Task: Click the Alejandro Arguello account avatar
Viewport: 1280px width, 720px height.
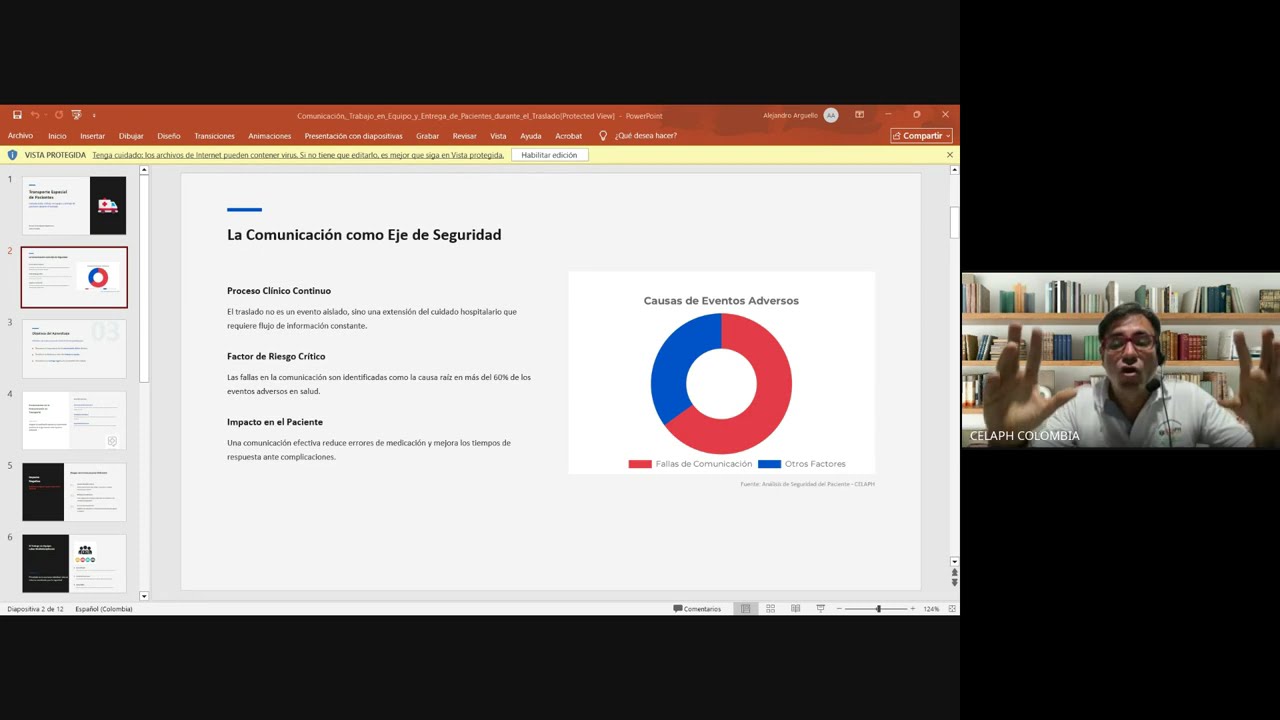Action: [x=830, y=115]
